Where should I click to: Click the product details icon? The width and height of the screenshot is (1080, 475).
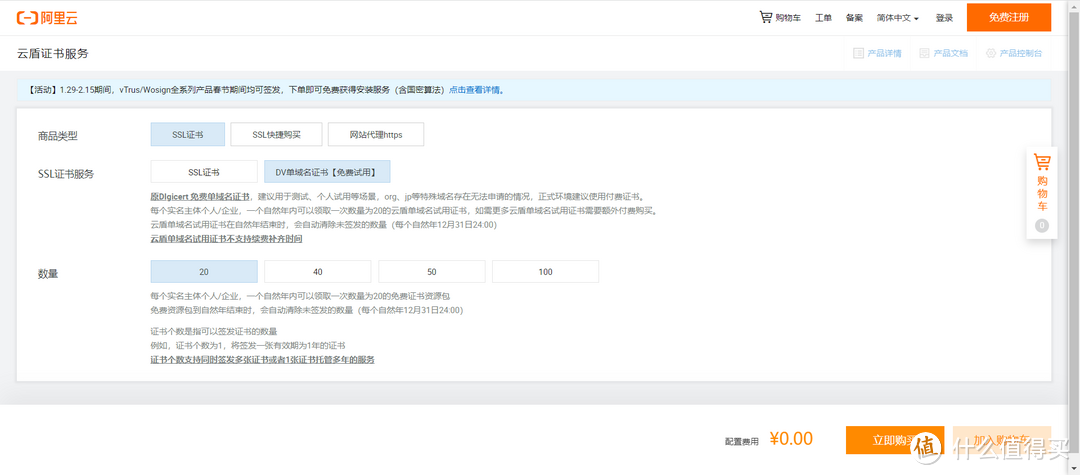click(858, 53)
